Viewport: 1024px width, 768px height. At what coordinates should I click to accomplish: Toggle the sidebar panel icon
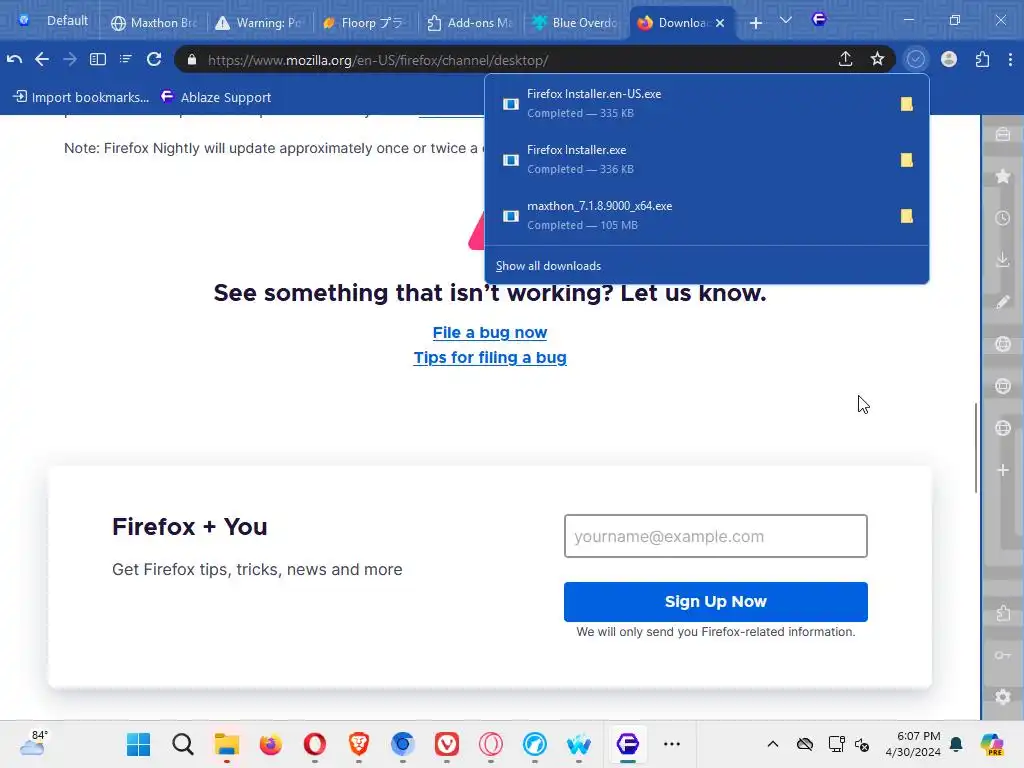click(97, 59)
